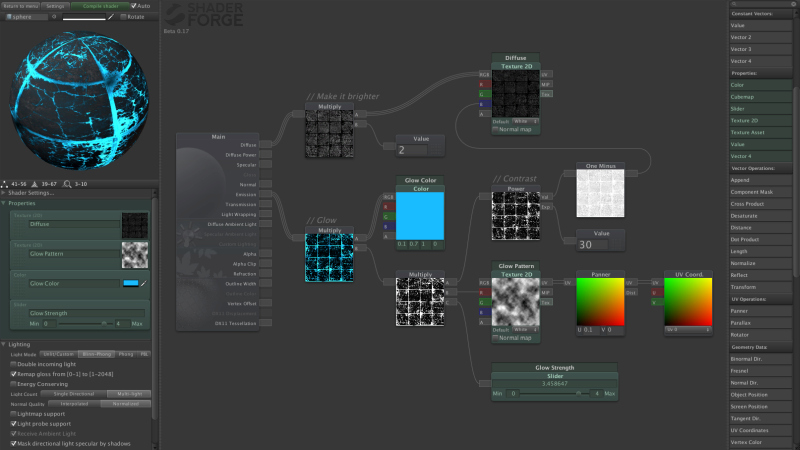Add a Rotator node from the list

760,335
